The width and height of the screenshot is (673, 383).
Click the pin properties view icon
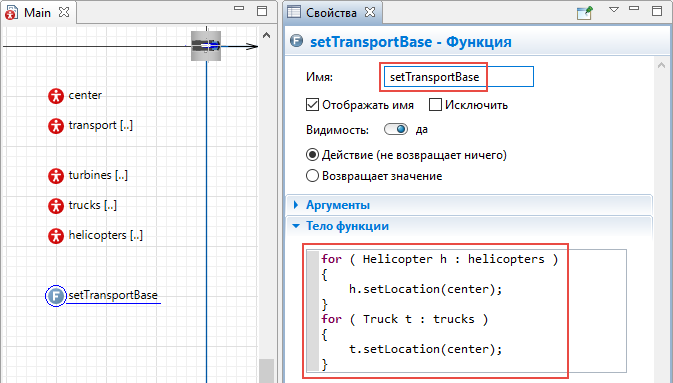pyautogui.click(x=585, y=13)
